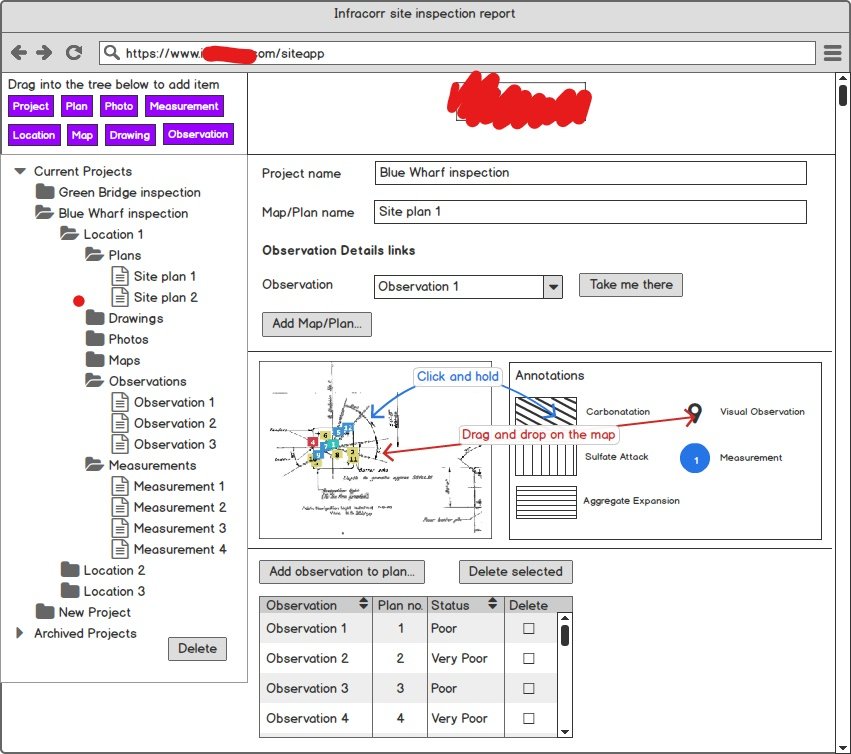The image size is (851, 754).
Task: Collapse the Blue Wharf inspection folder
Action: 45,213
